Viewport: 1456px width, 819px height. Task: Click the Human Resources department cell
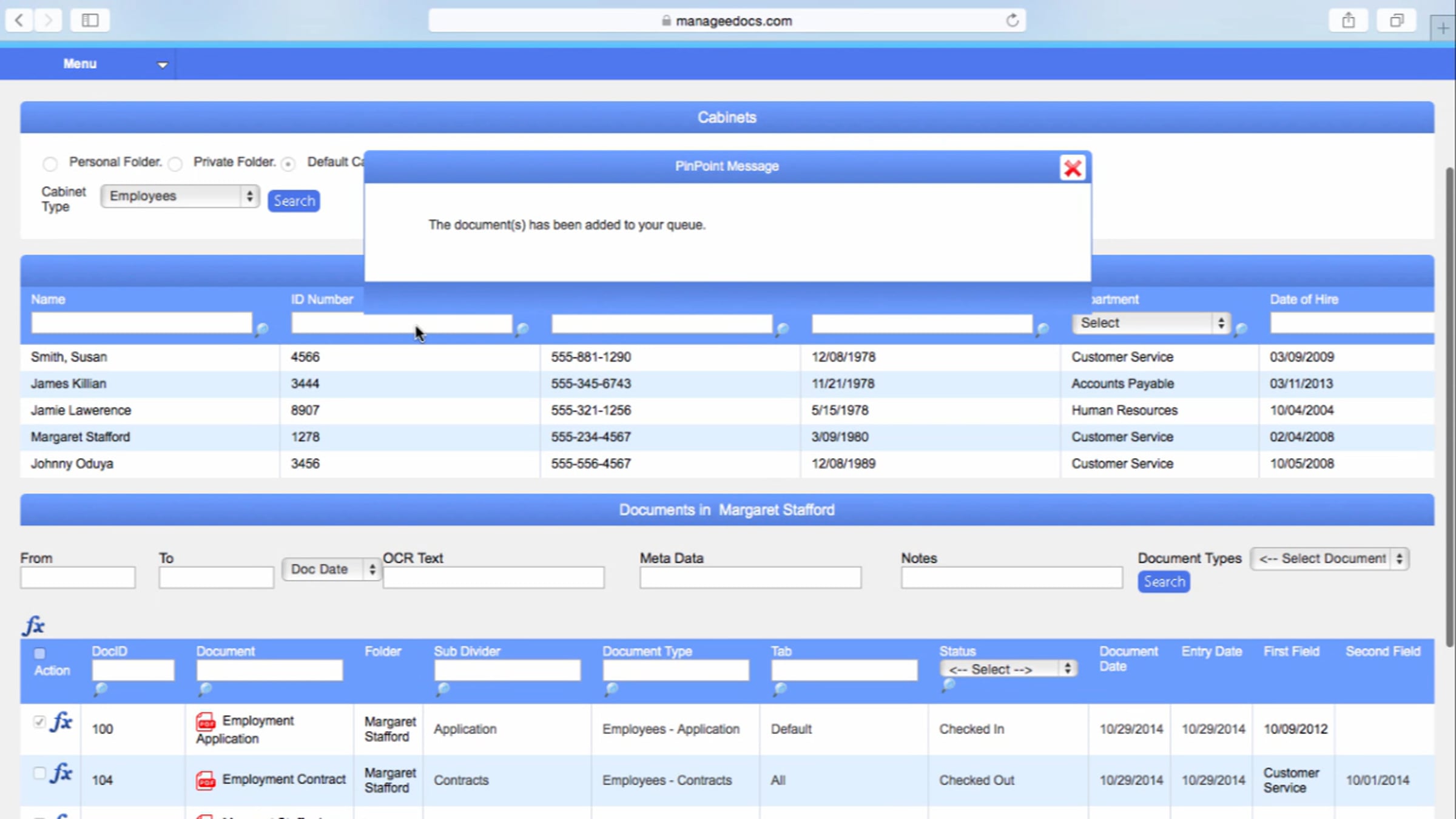[x=1124, y=411]
